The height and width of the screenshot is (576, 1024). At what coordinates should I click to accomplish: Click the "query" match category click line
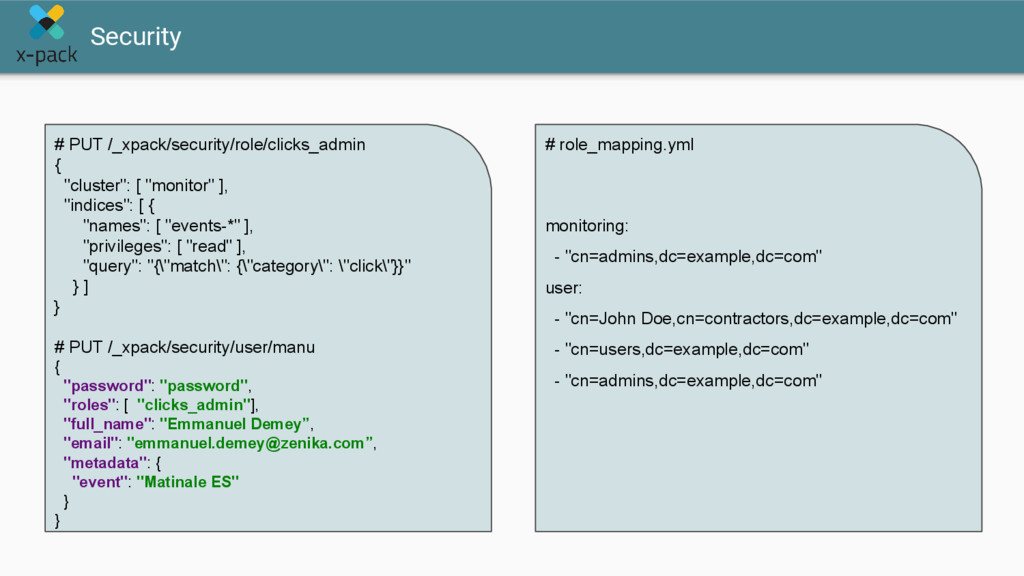click(x=247, y=266)
